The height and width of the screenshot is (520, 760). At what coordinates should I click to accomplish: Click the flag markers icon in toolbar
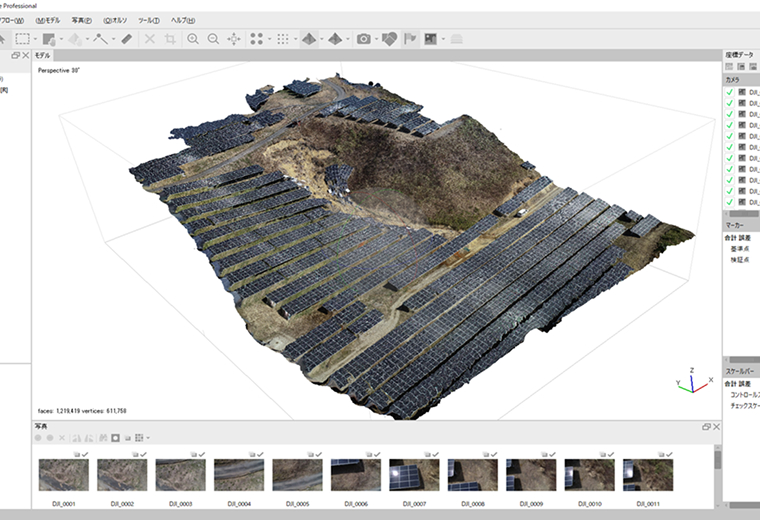(x=410, y=39)
